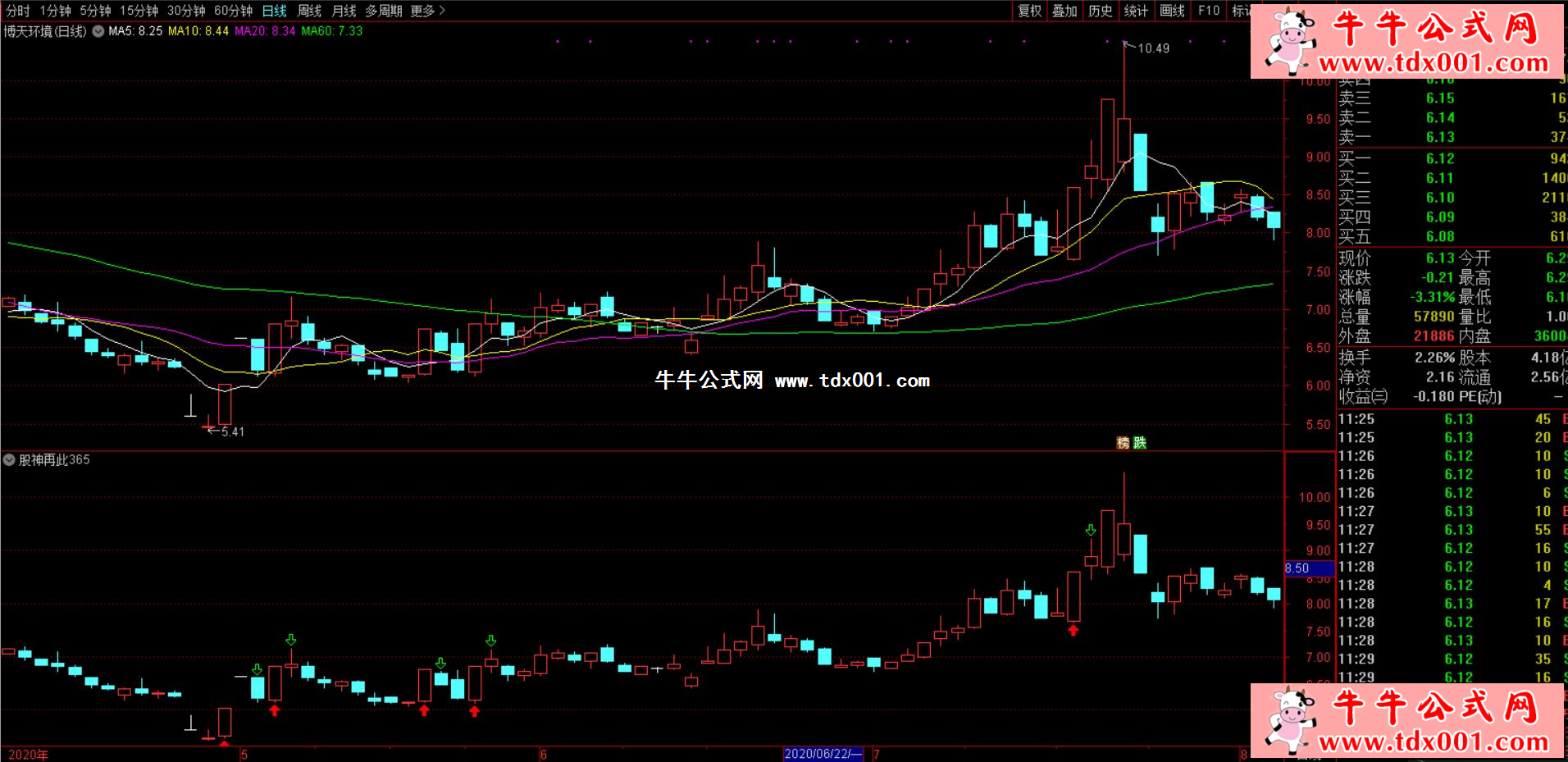Click the 5.41 low price marker

(233, 431)
